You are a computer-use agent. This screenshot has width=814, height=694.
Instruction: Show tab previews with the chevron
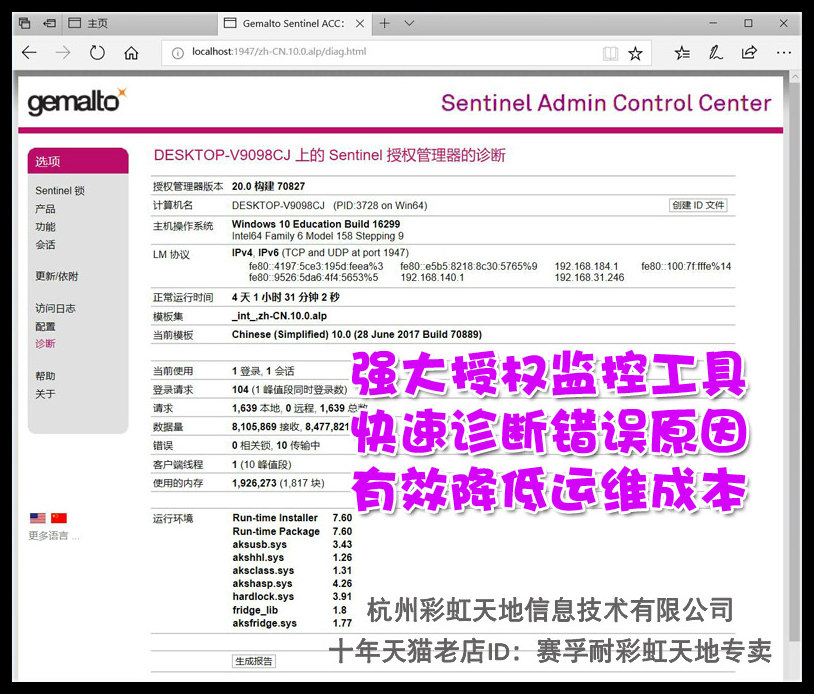click(x=409, y=23)
